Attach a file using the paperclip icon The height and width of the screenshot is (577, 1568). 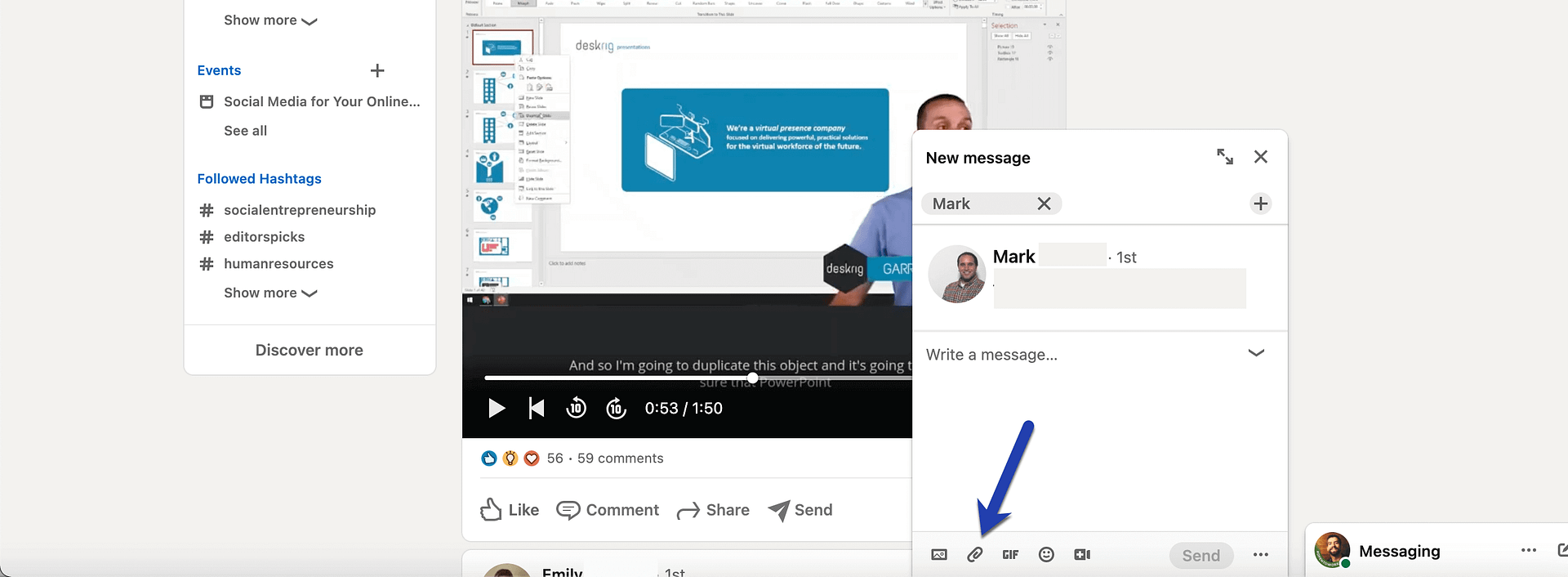974,555
